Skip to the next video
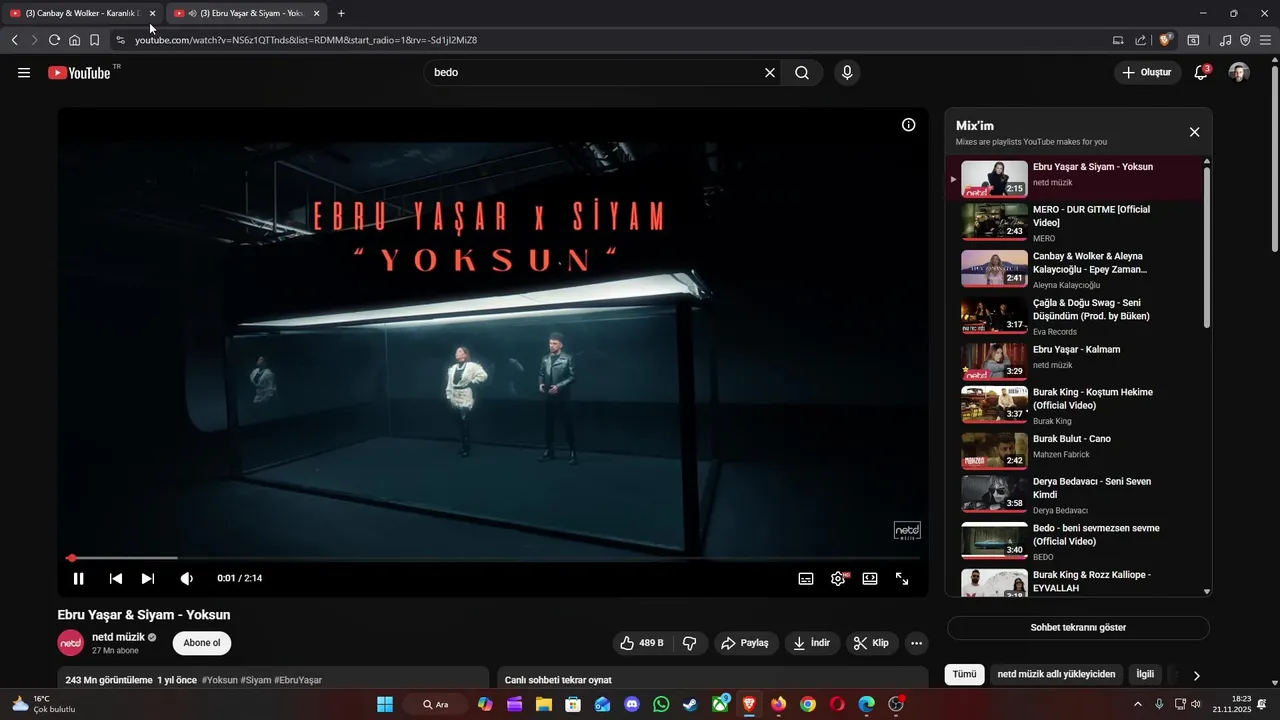 148,578
